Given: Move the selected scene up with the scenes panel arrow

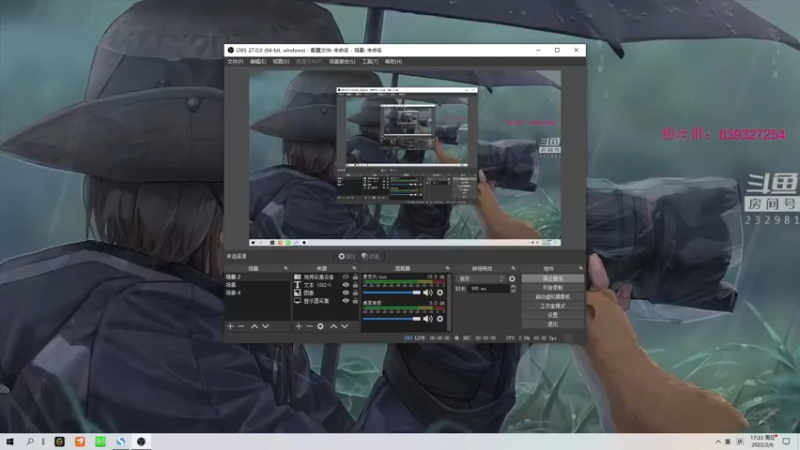Looking at the screenshot, I should pos(254,326).
